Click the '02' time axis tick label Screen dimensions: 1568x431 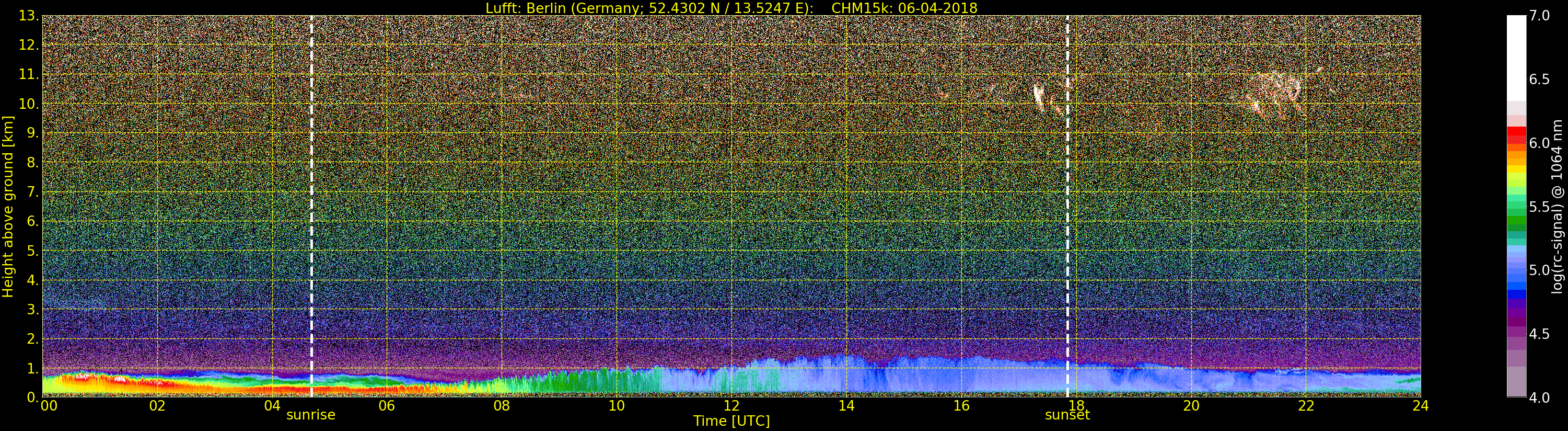click(x=157, y=406)
